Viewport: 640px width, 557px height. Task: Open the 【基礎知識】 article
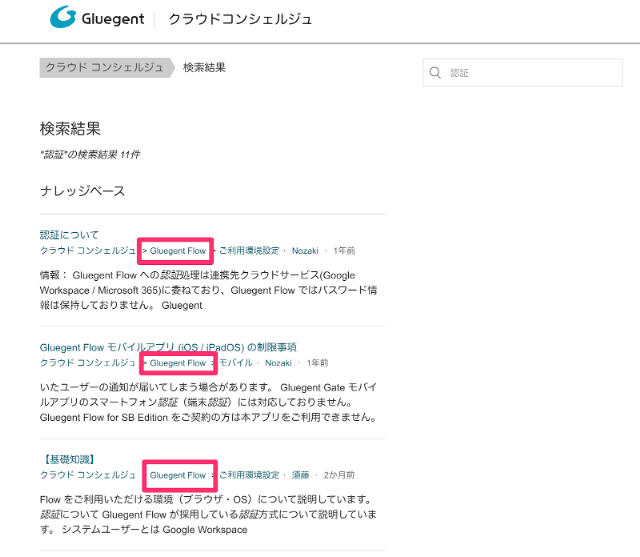point(69,459)
